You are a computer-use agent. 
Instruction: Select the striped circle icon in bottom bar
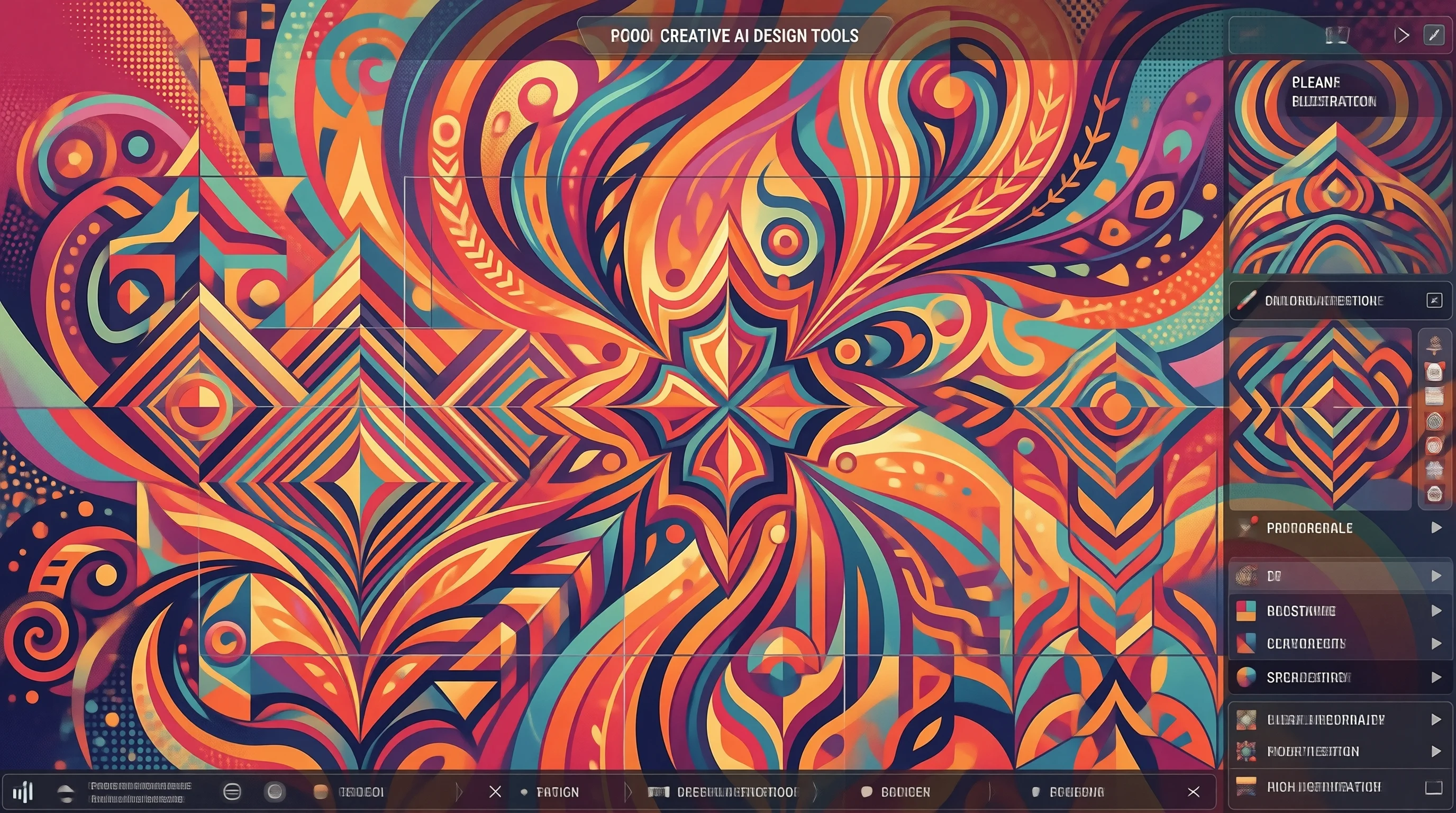(x=232, y=791)
